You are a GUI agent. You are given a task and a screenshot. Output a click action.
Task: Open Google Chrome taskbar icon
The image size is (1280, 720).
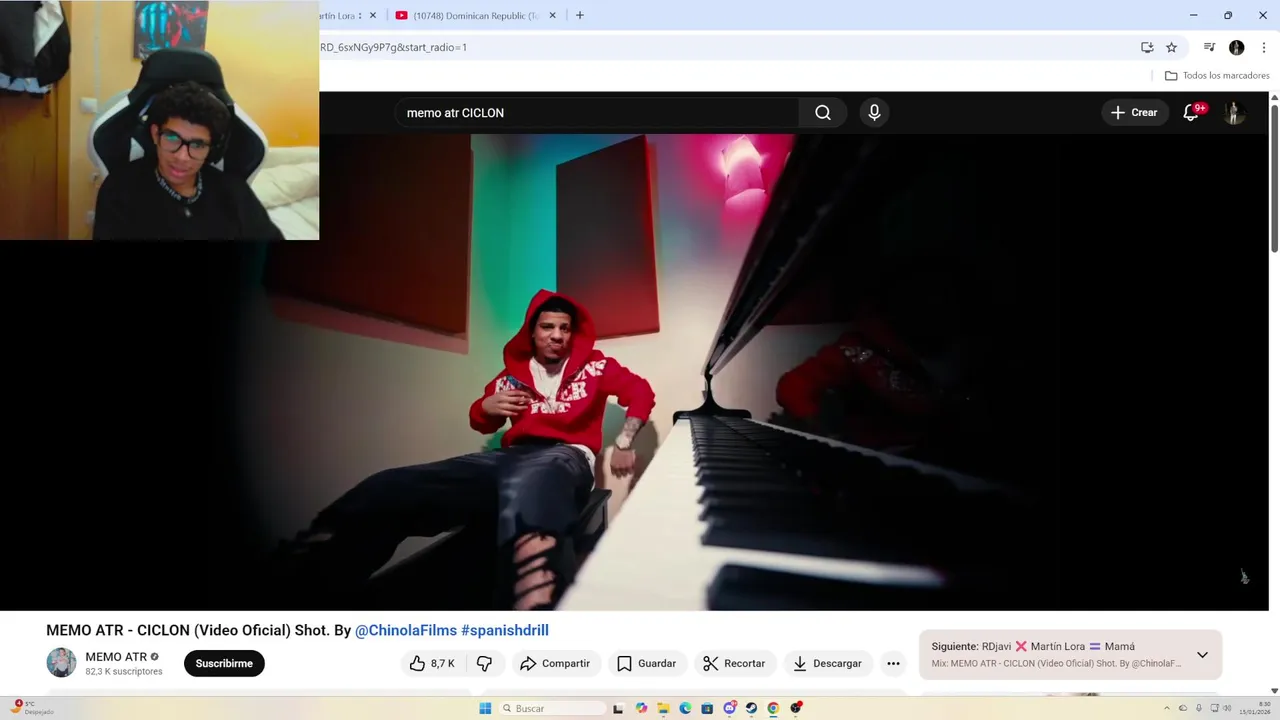tap(773, 708)
